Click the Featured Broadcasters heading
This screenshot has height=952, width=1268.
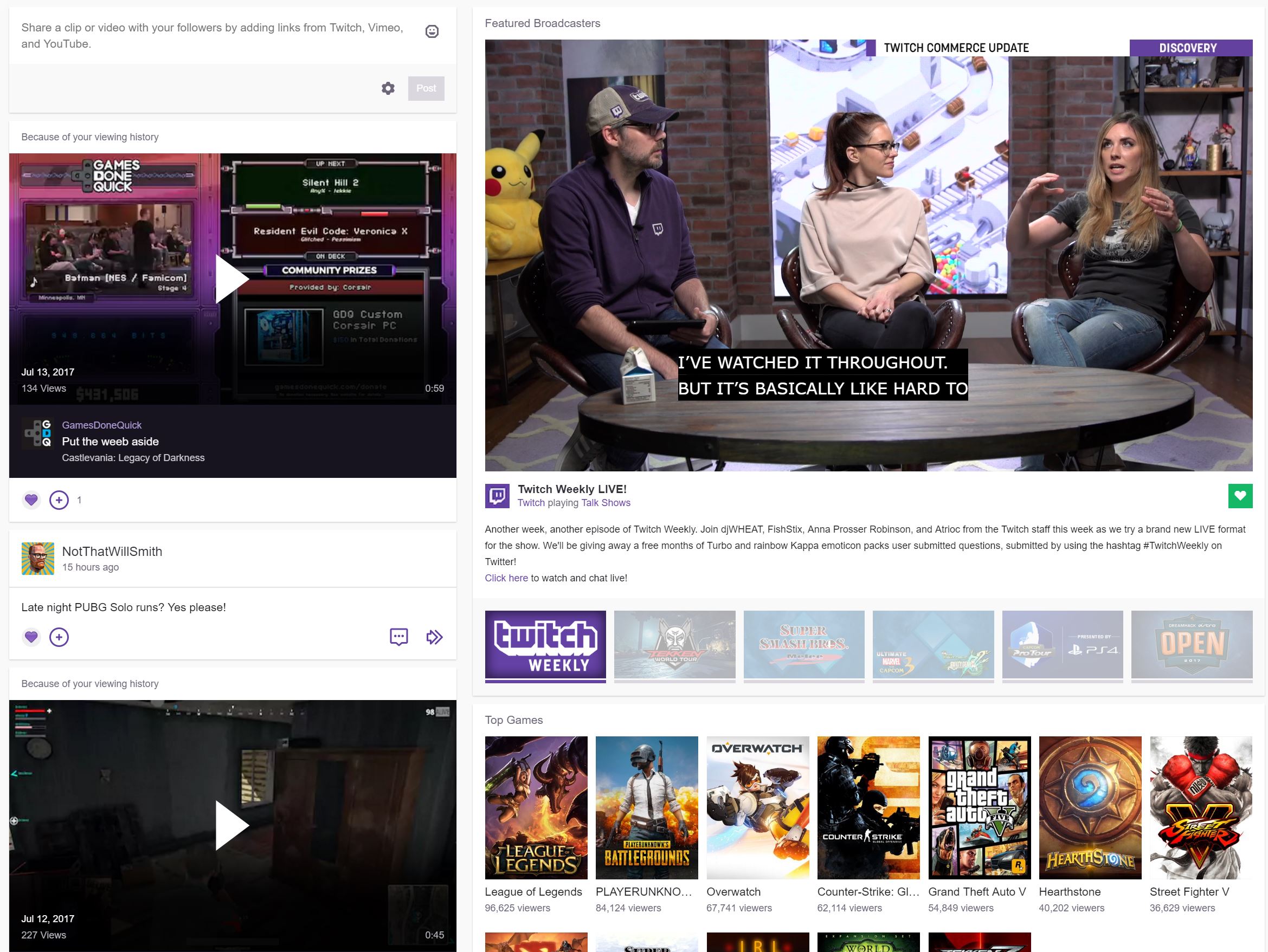click(542, 23)
